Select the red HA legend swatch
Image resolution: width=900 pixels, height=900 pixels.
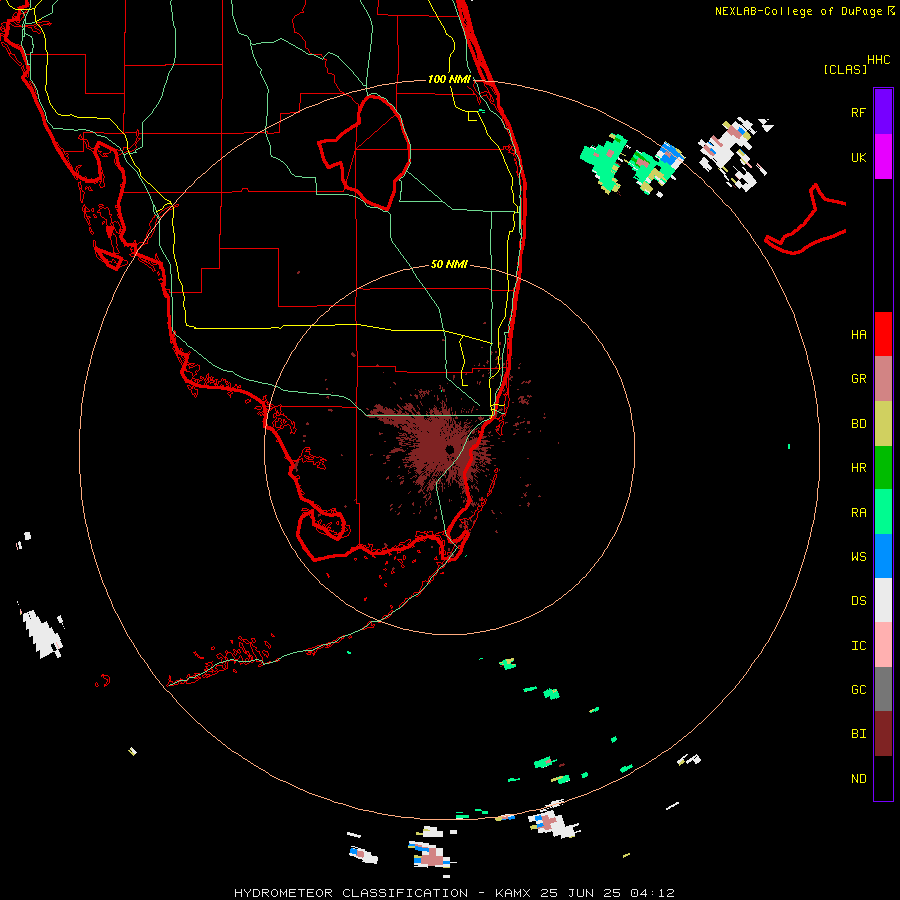point(883,334)
